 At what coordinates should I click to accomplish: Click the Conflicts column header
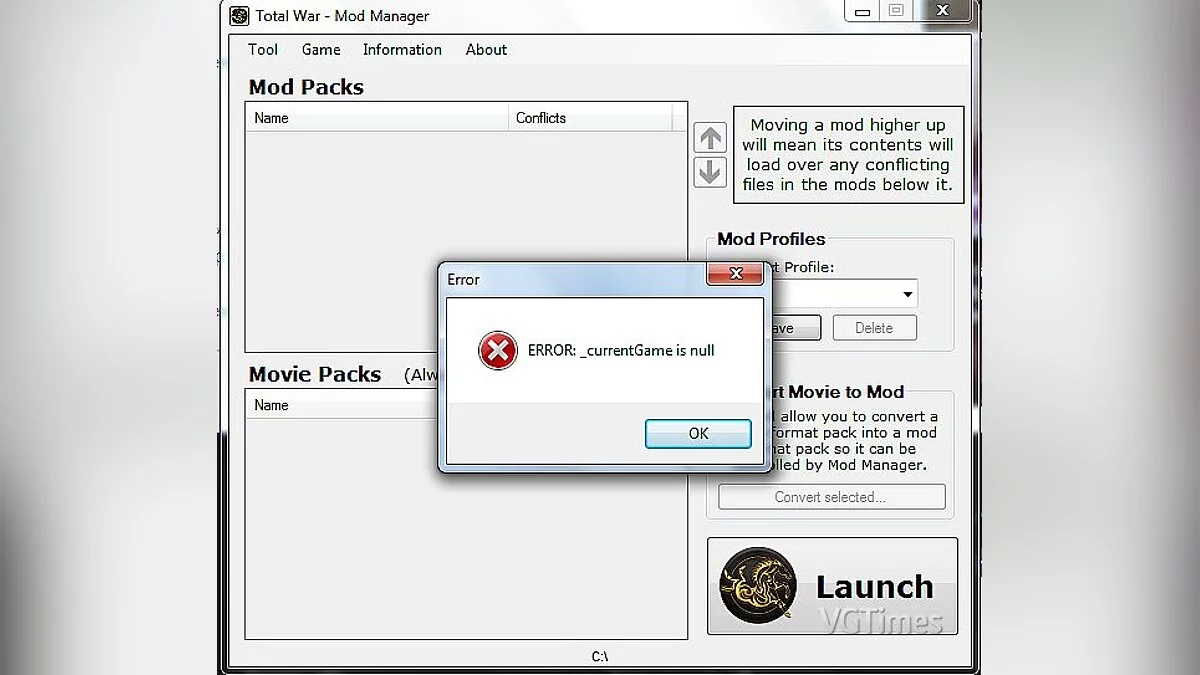590,118
